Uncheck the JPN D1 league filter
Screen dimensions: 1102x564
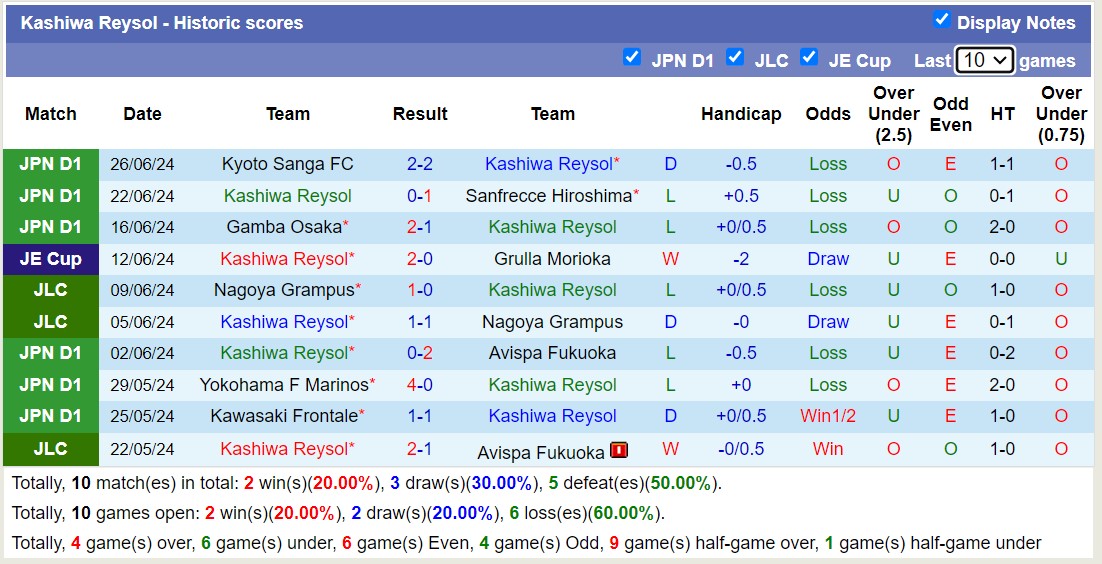[x=632, y=58]
